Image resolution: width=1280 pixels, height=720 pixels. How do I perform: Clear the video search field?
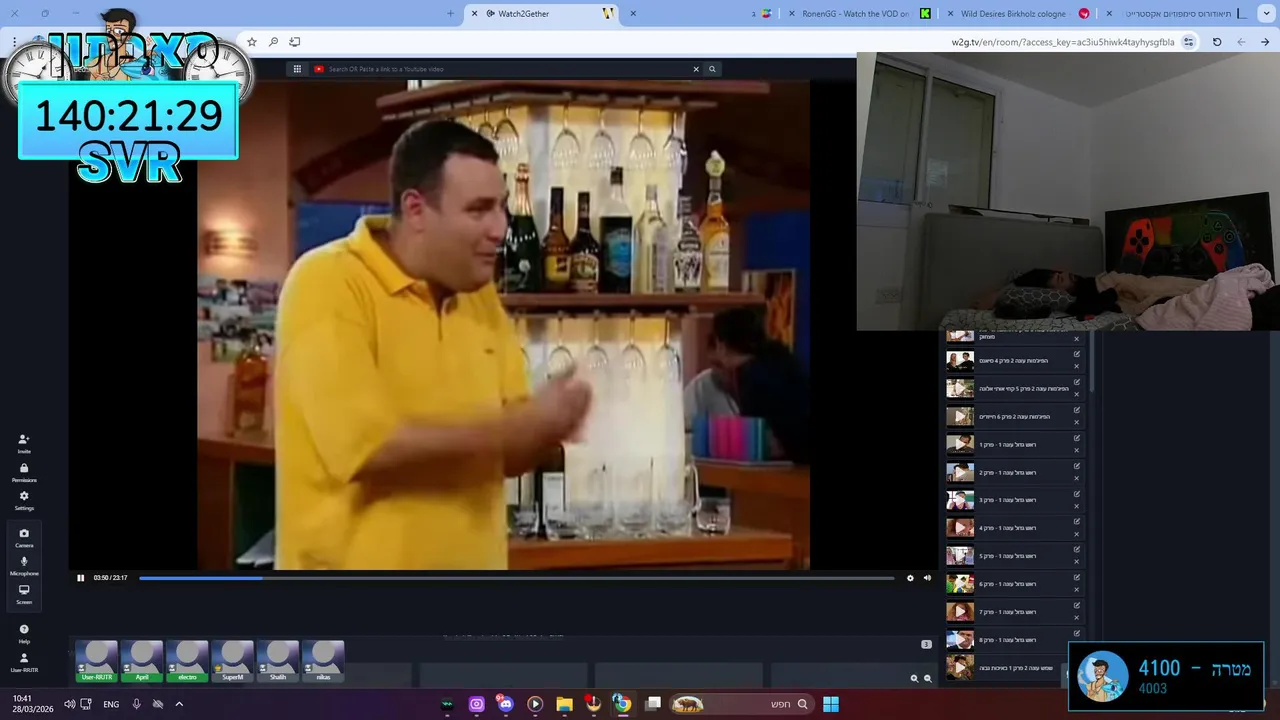tap(696, 69)
